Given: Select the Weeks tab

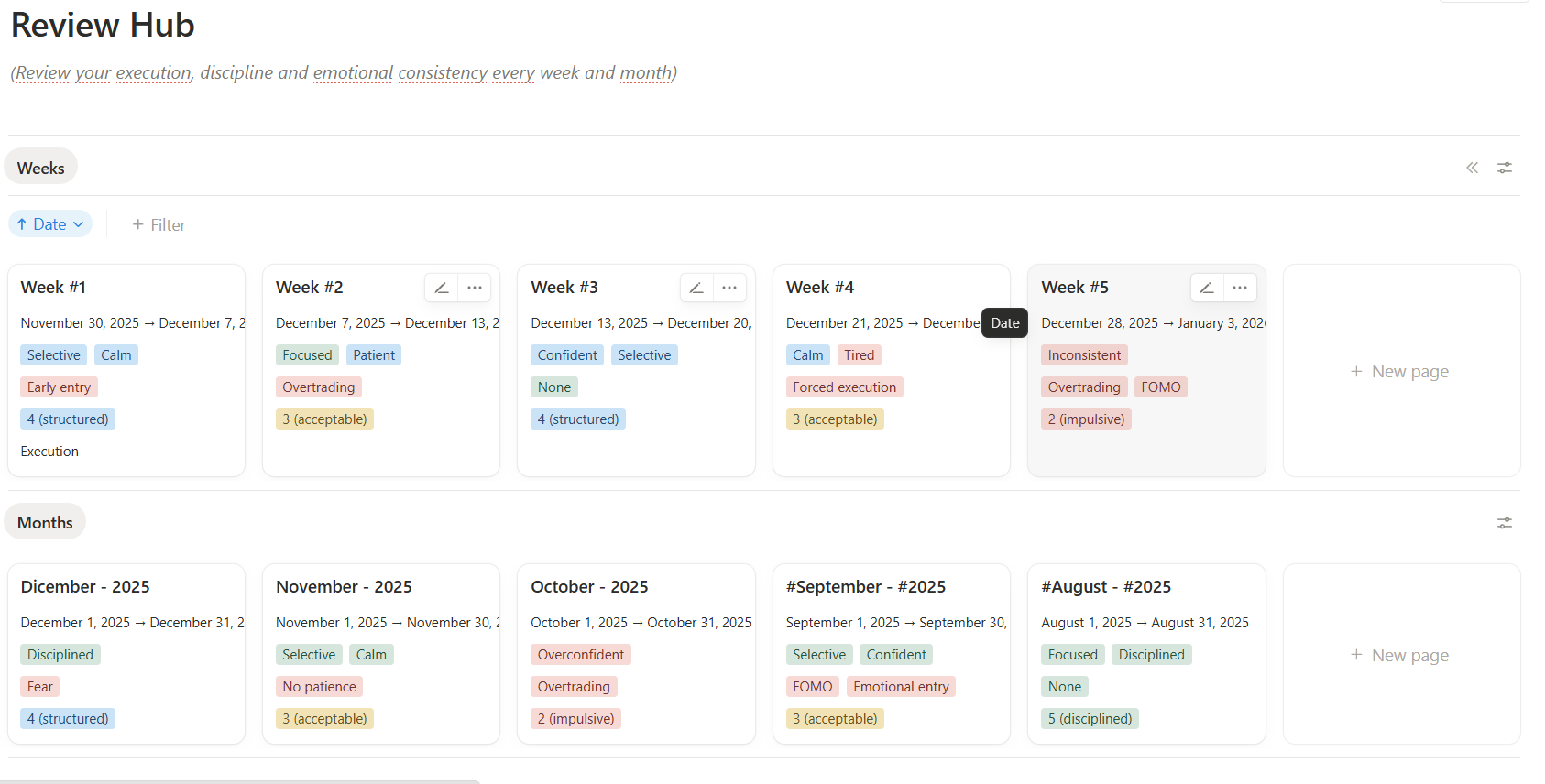Looking at the screenshot, I should (x=41, y=168).
